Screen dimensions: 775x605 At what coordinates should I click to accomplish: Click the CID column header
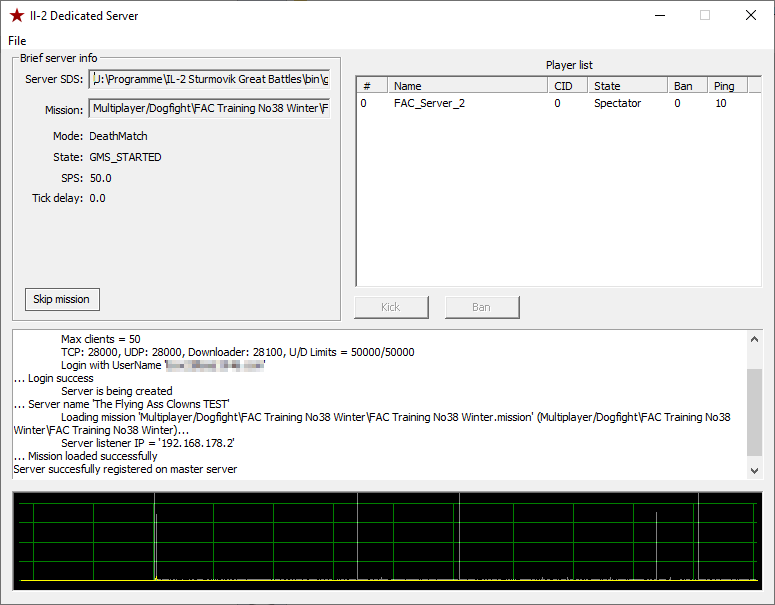click(568, 86)
